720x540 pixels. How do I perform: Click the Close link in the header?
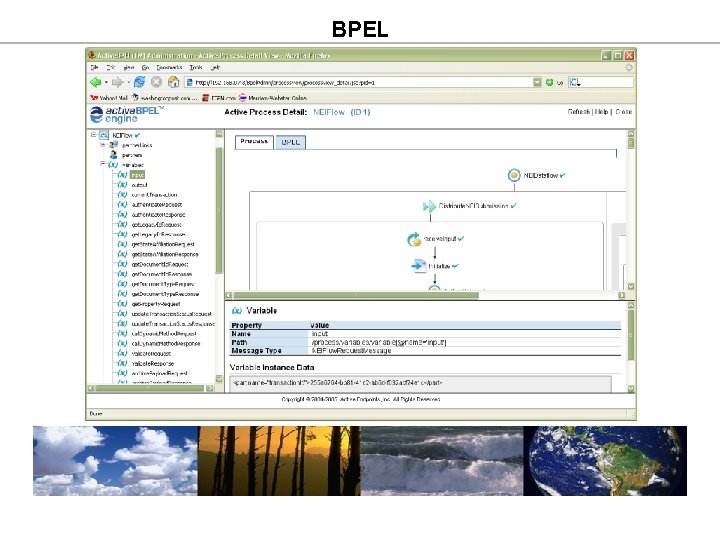(624, 112)
